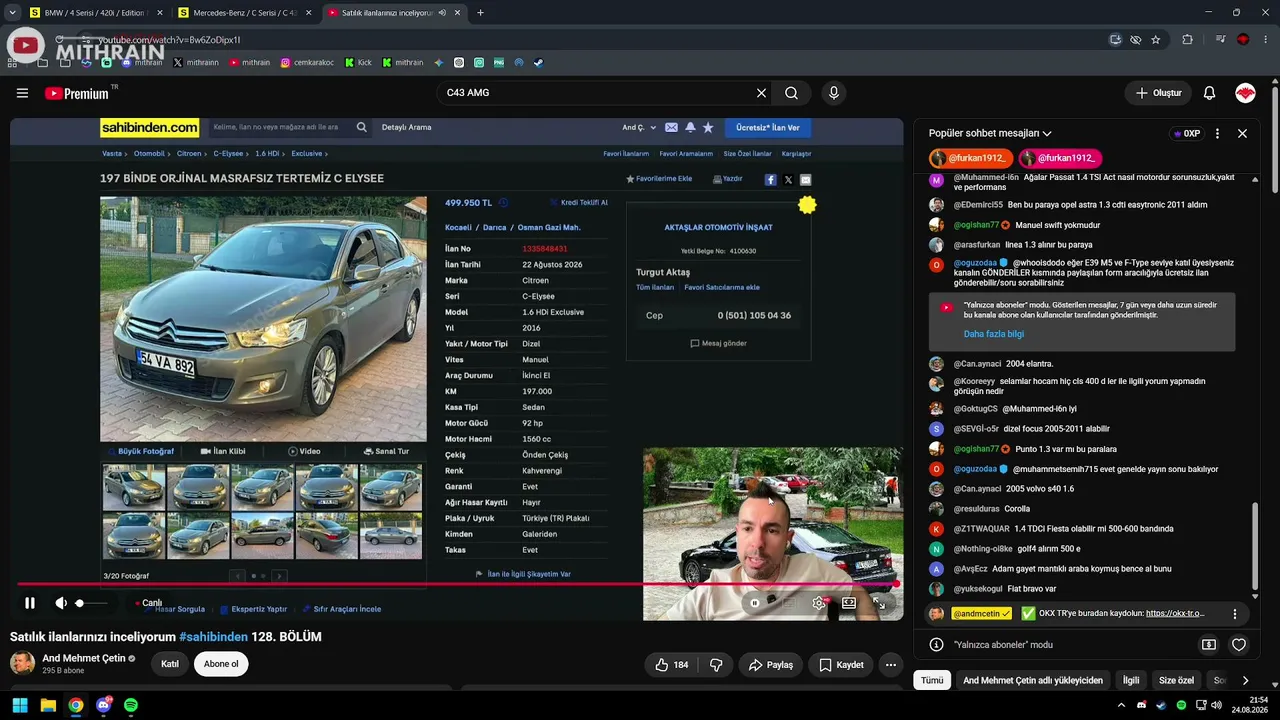Open the mithrainn X bookmark
The image size is (1280, 720).
[196, 62]
